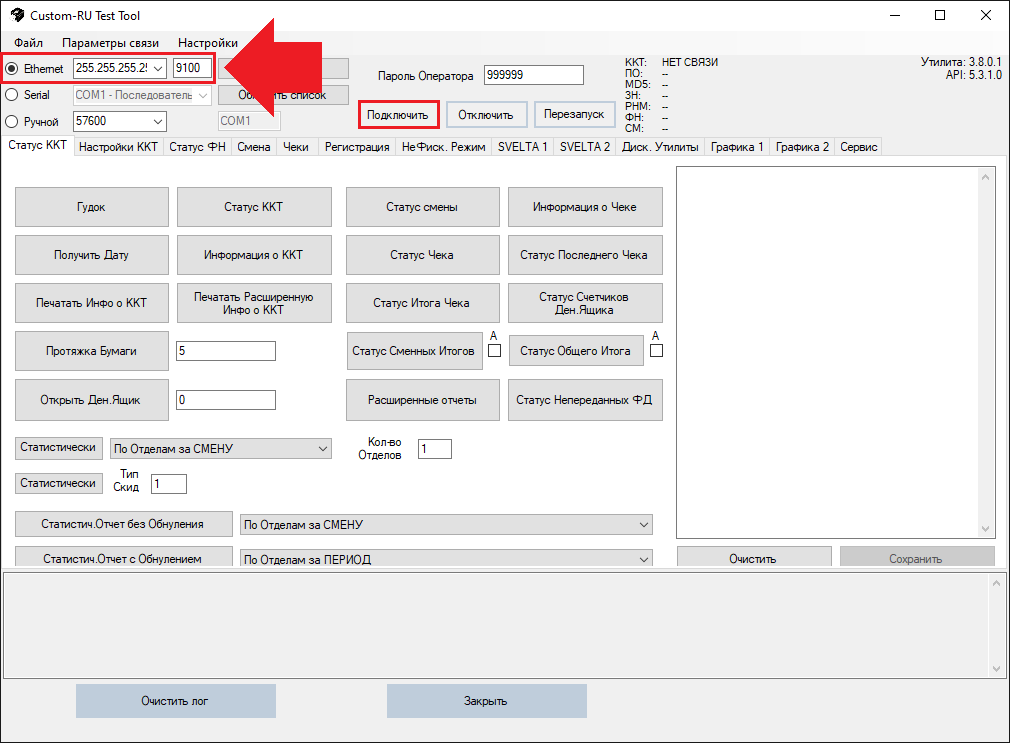The height and width of the screenshot is (743, 1010).
Task: Tick checkbox A beside Статус Сменных Итогов
Action: pos(494,351)
